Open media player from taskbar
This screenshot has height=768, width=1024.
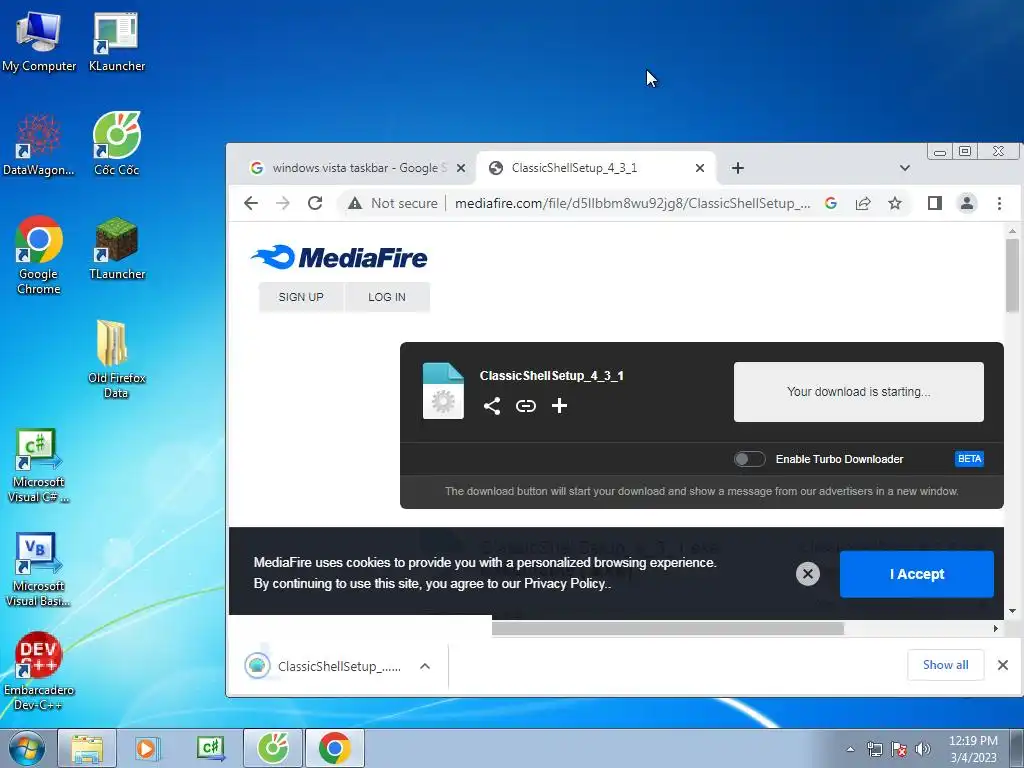(x=146, y=748)
